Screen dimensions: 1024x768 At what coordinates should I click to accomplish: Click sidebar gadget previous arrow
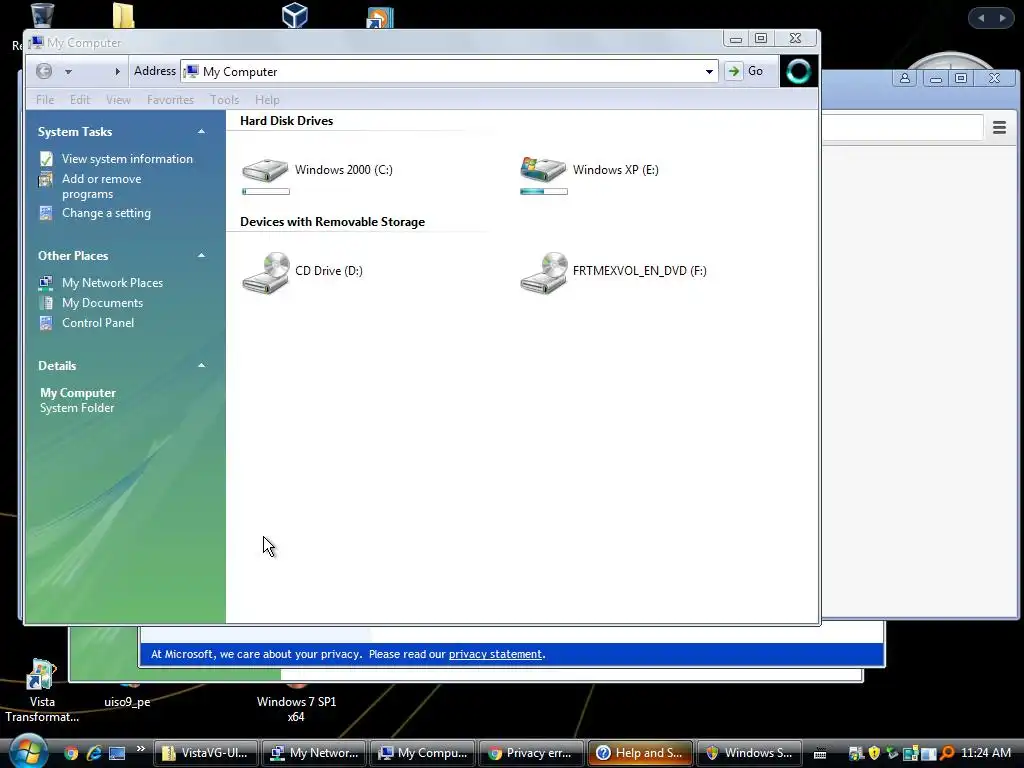(981, 18)
